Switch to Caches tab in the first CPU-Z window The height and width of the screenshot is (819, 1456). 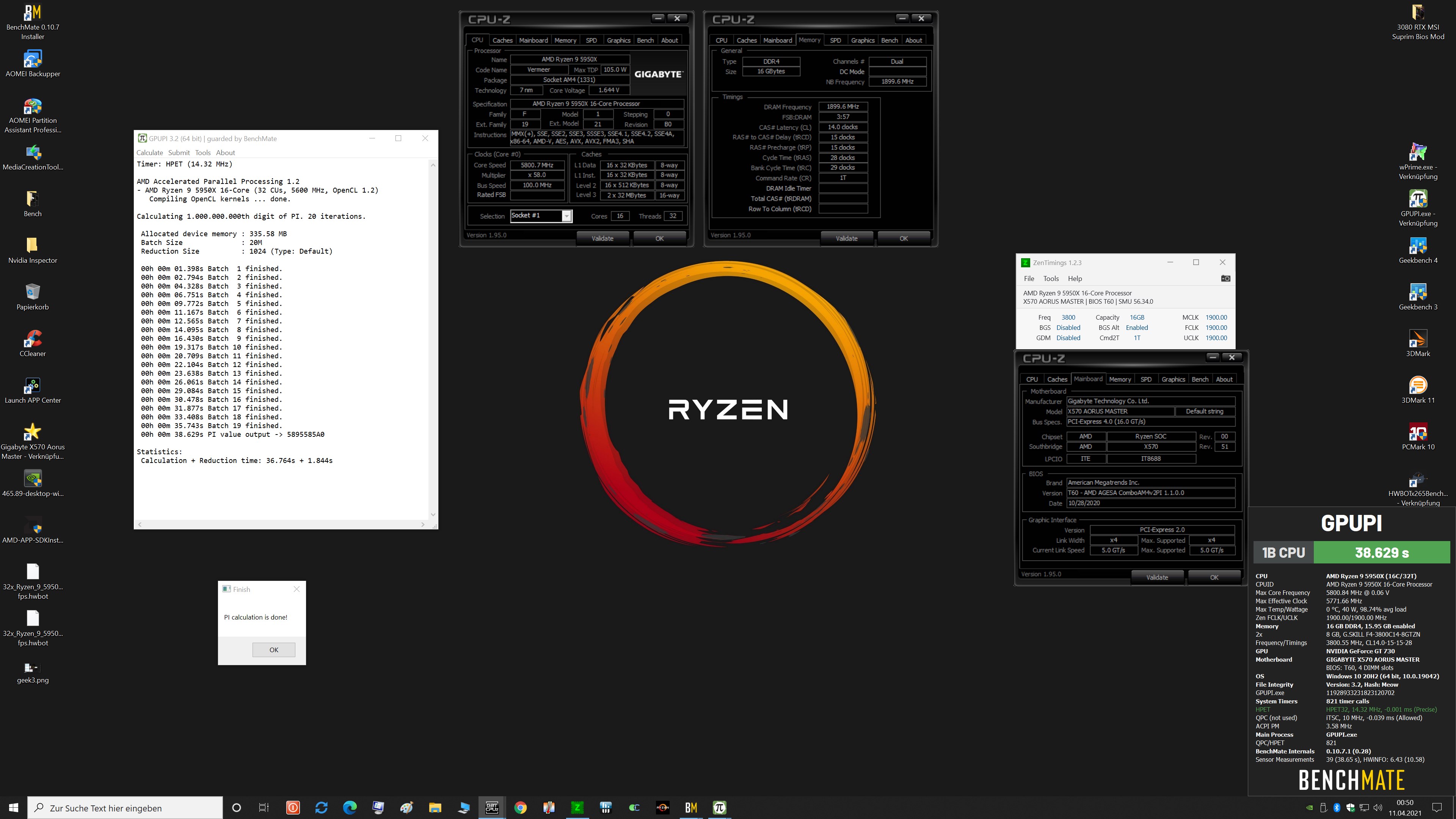point(502,40)
